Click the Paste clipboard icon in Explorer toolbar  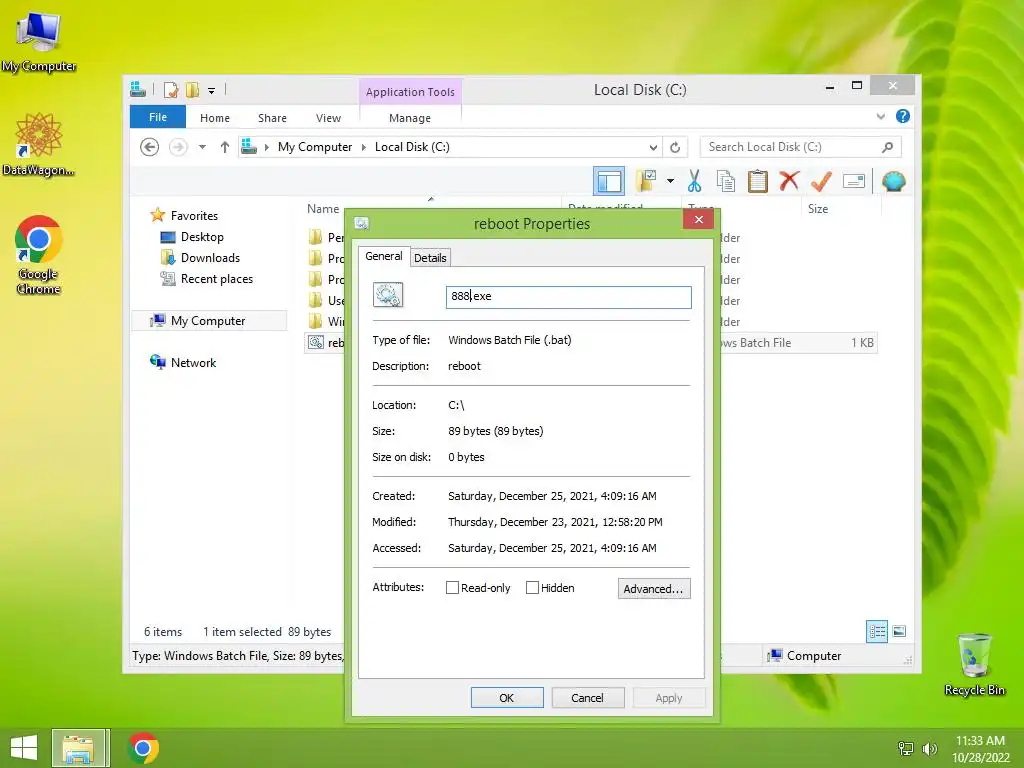758,181
